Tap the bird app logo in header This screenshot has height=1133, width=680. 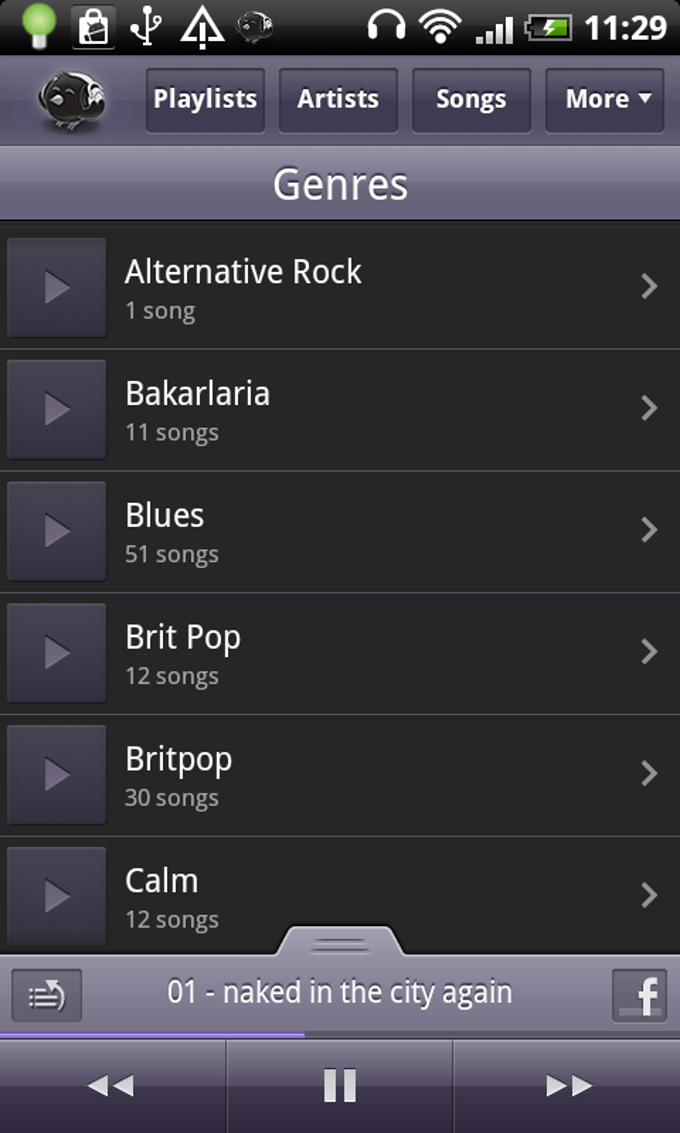pos(72,100)
